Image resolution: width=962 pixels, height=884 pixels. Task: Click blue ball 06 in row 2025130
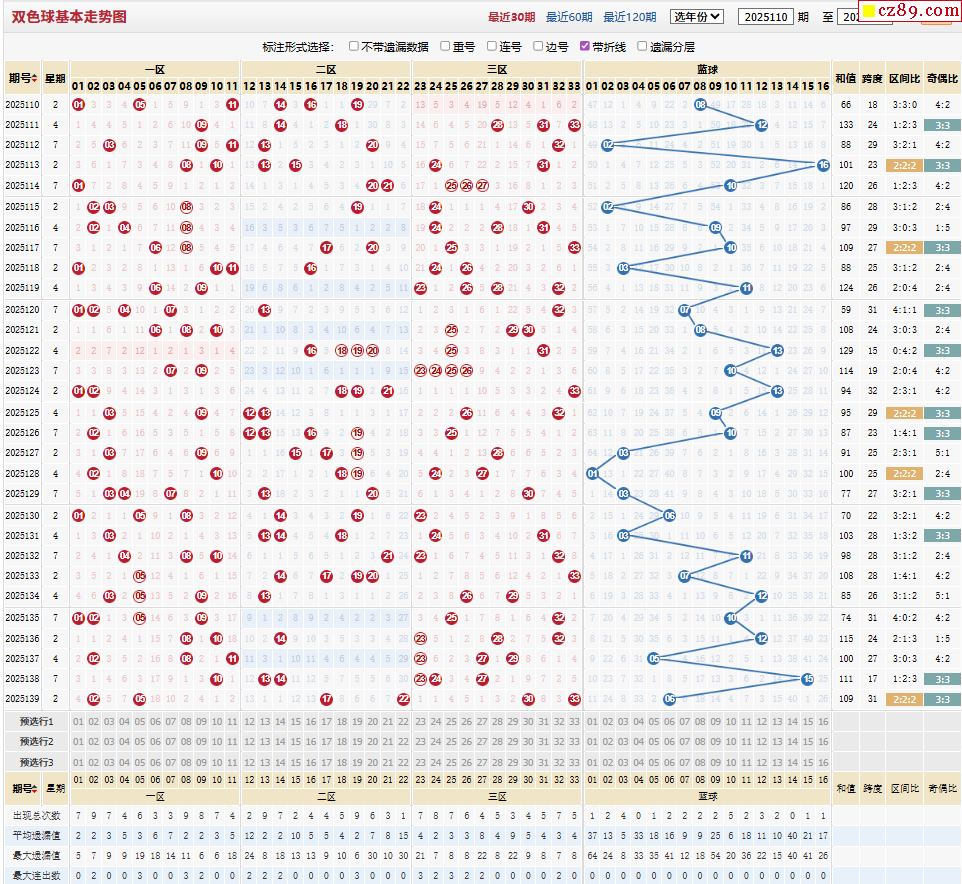[669, 516]
